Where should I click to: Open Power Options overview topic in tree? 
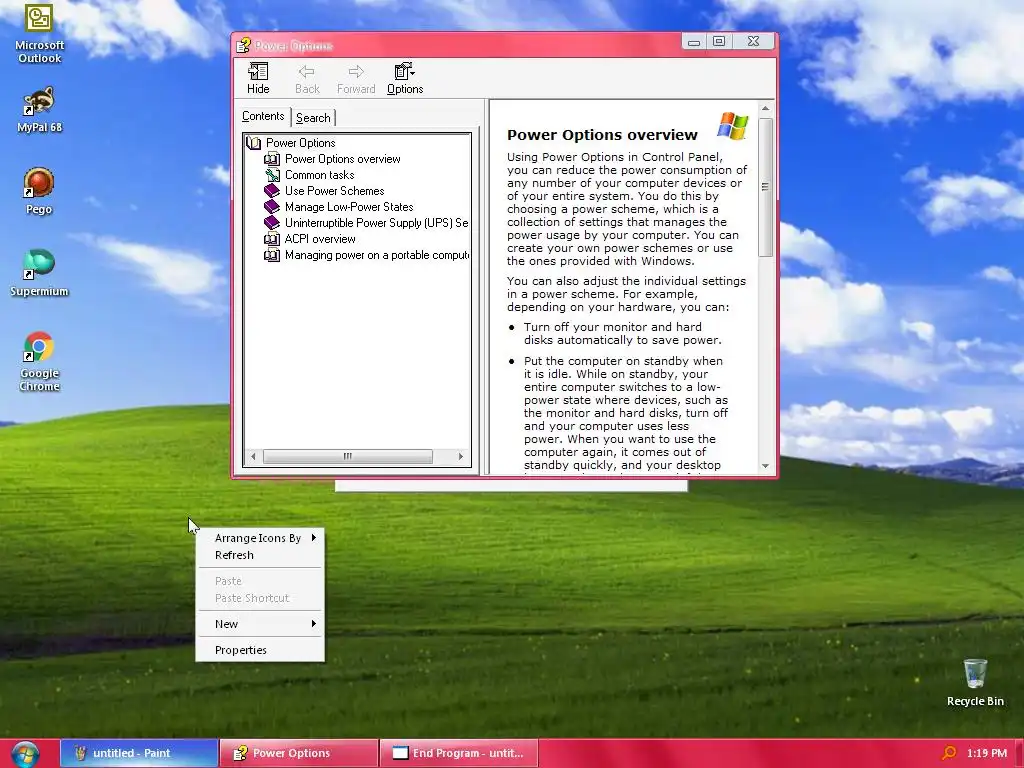click(x=342, y=159)
